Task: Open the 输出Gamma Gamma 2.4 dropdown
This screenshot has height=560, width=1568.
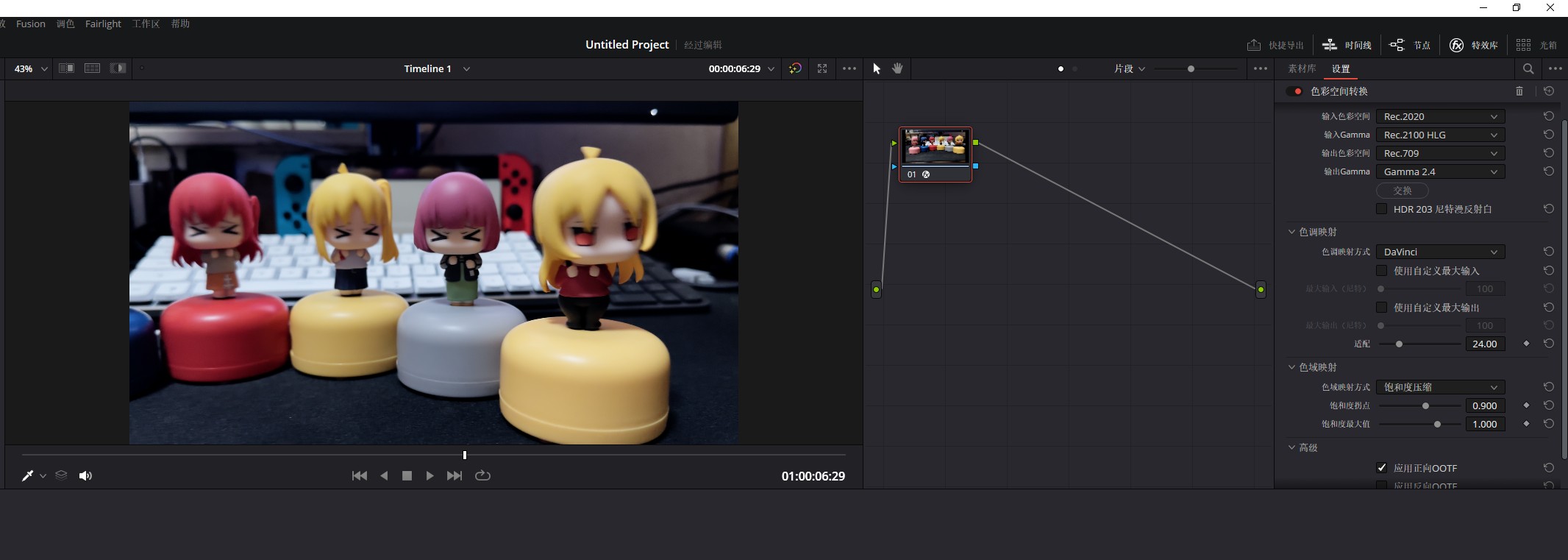Action: [x=1440, y=171]
